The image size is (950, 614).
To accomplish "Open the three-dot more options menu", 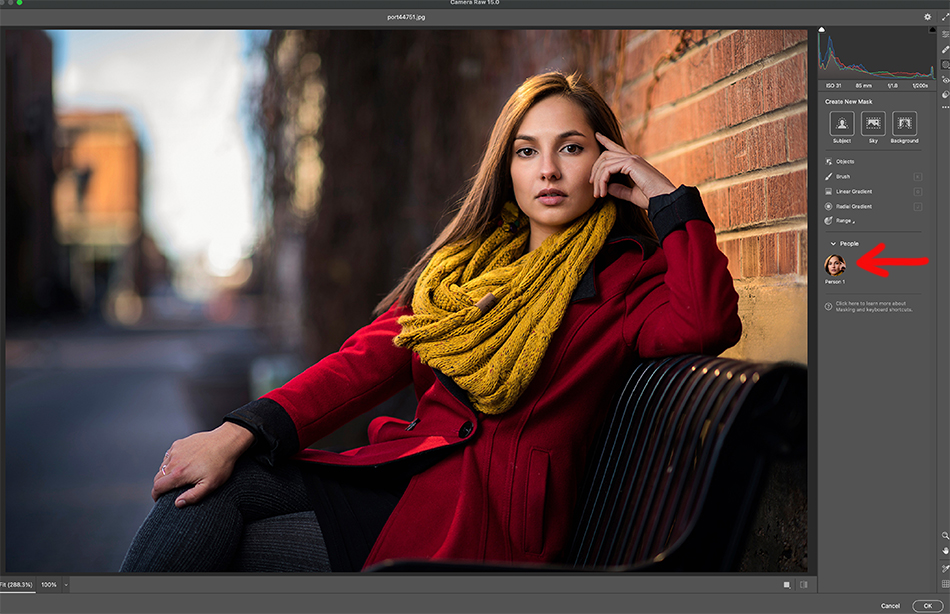I will [x=946, y=108].
